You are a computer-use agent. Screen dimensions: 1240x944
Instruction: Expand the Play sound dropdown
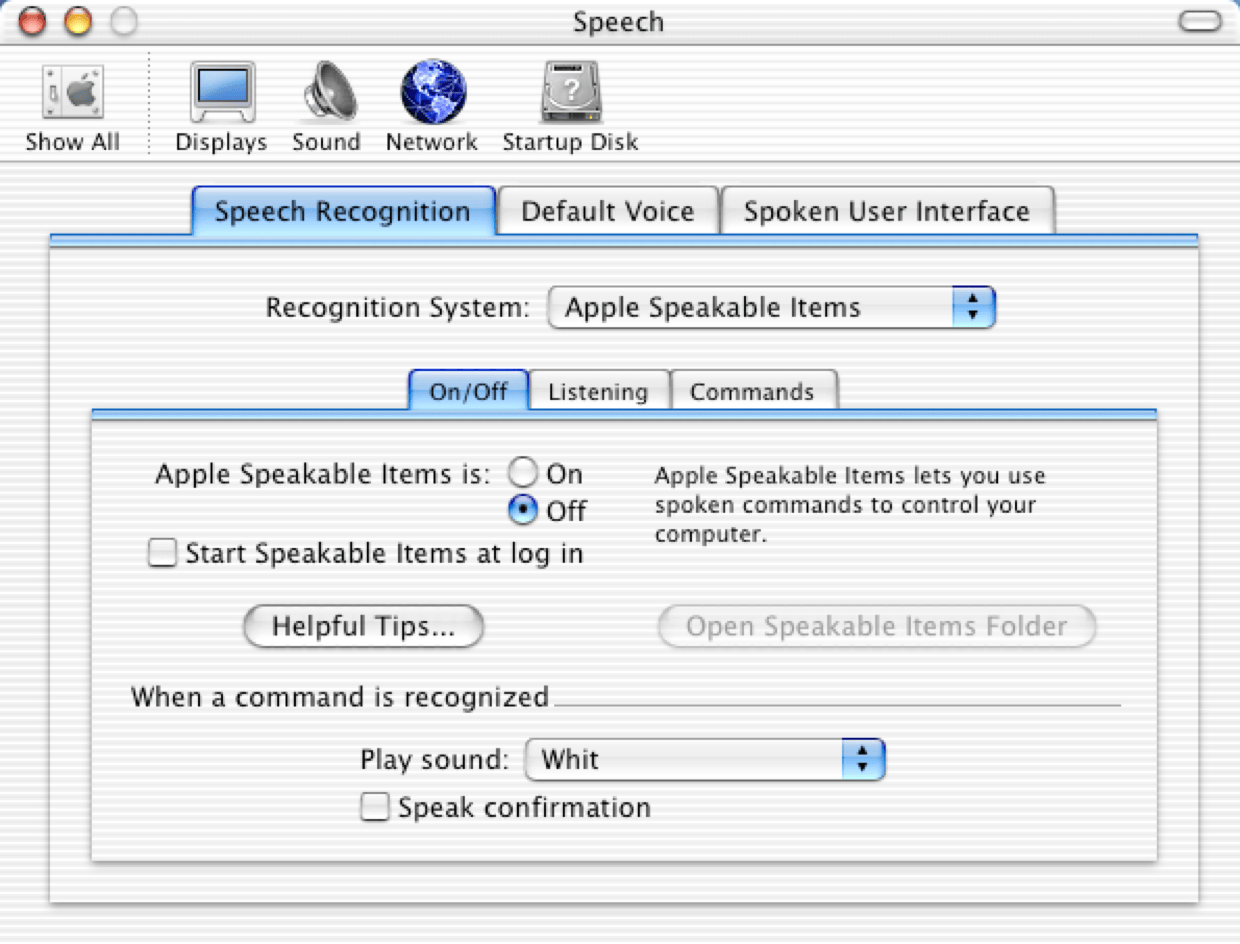(x=705, y=760)
